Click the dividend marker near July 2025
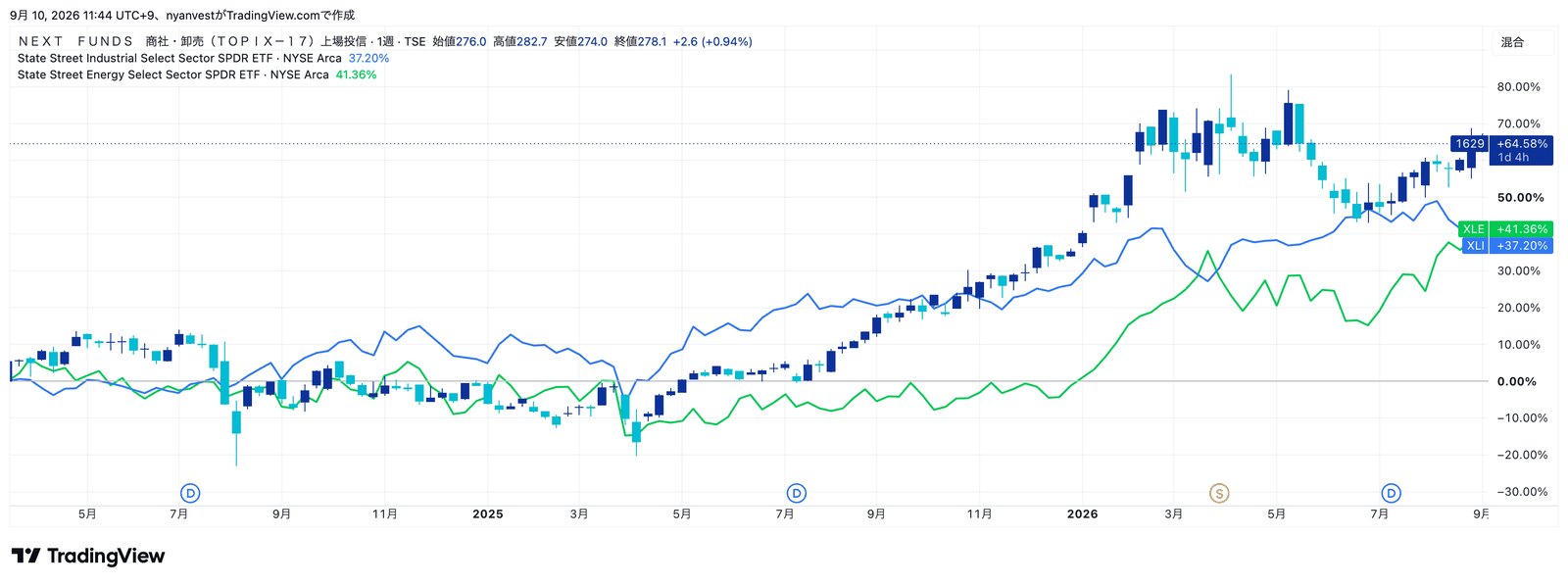 [x=797, y=493]
